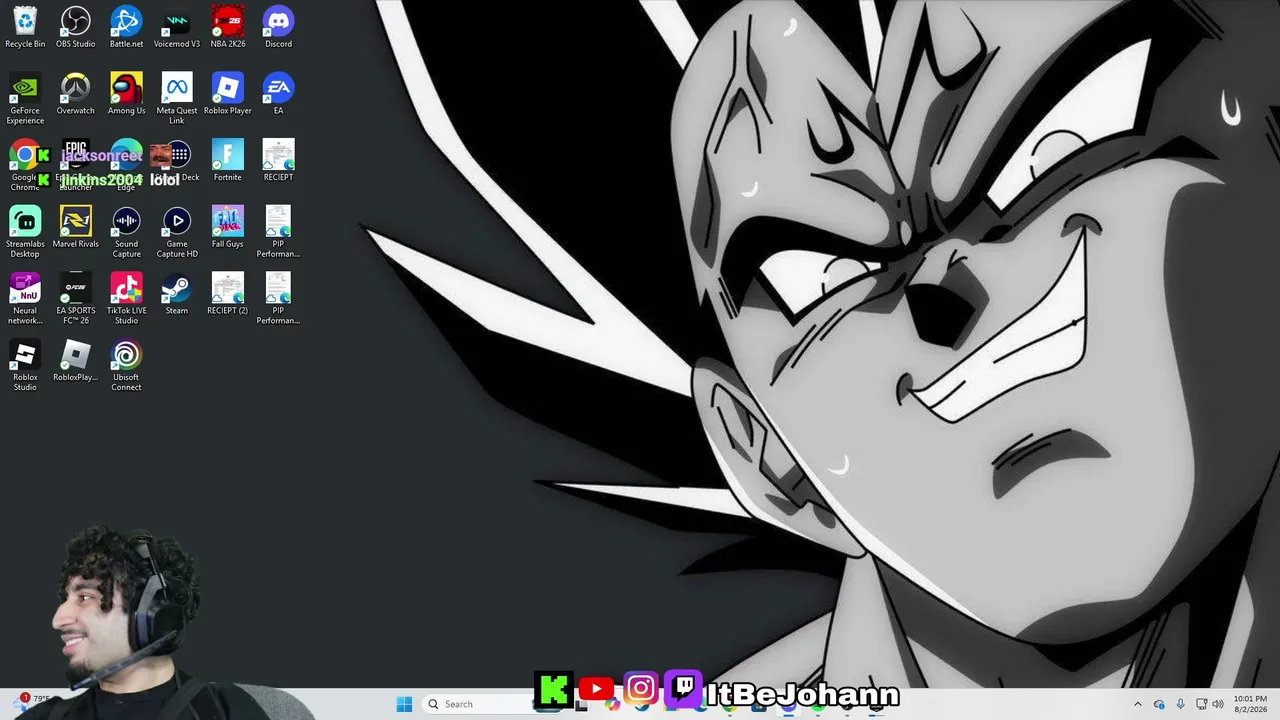Screen dimensions: 1280x720
Task: Open the taskbar clock showing 10:01 PM
Action: click(x=1250, y=704)
